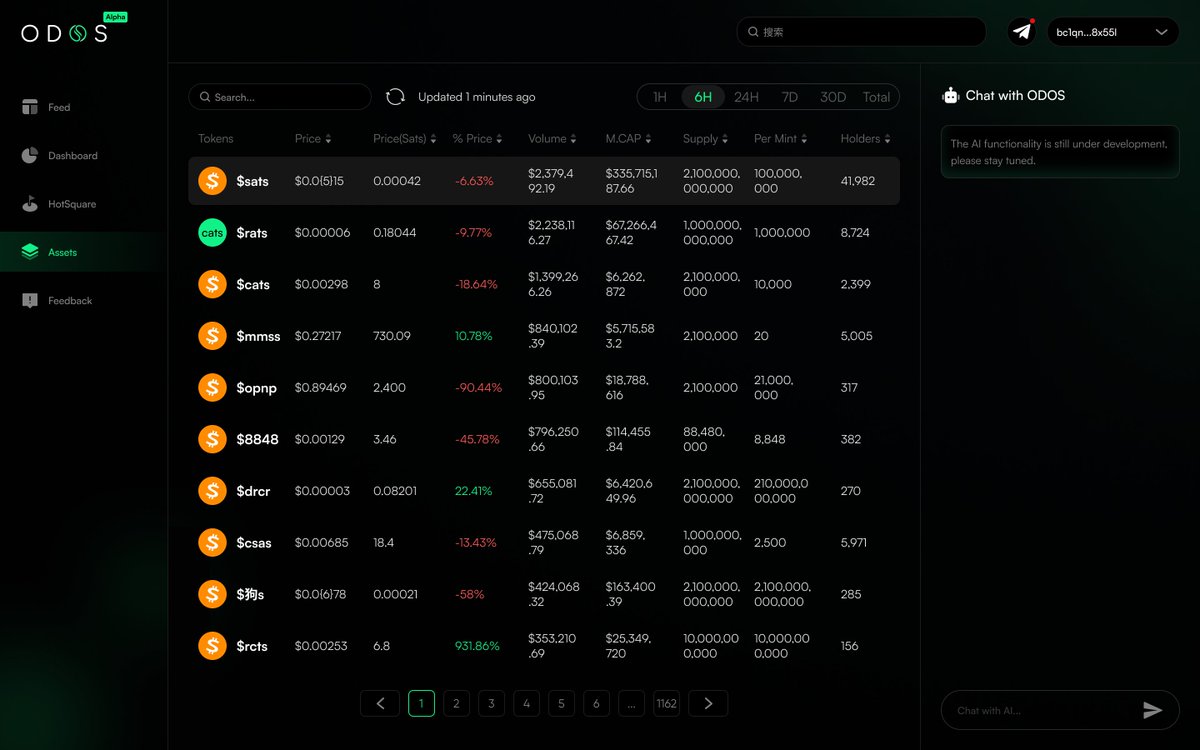Viewport: 1200px width, 750px height.
Task: Send chat message with send arrow icon
Action: pos(1153,710)
